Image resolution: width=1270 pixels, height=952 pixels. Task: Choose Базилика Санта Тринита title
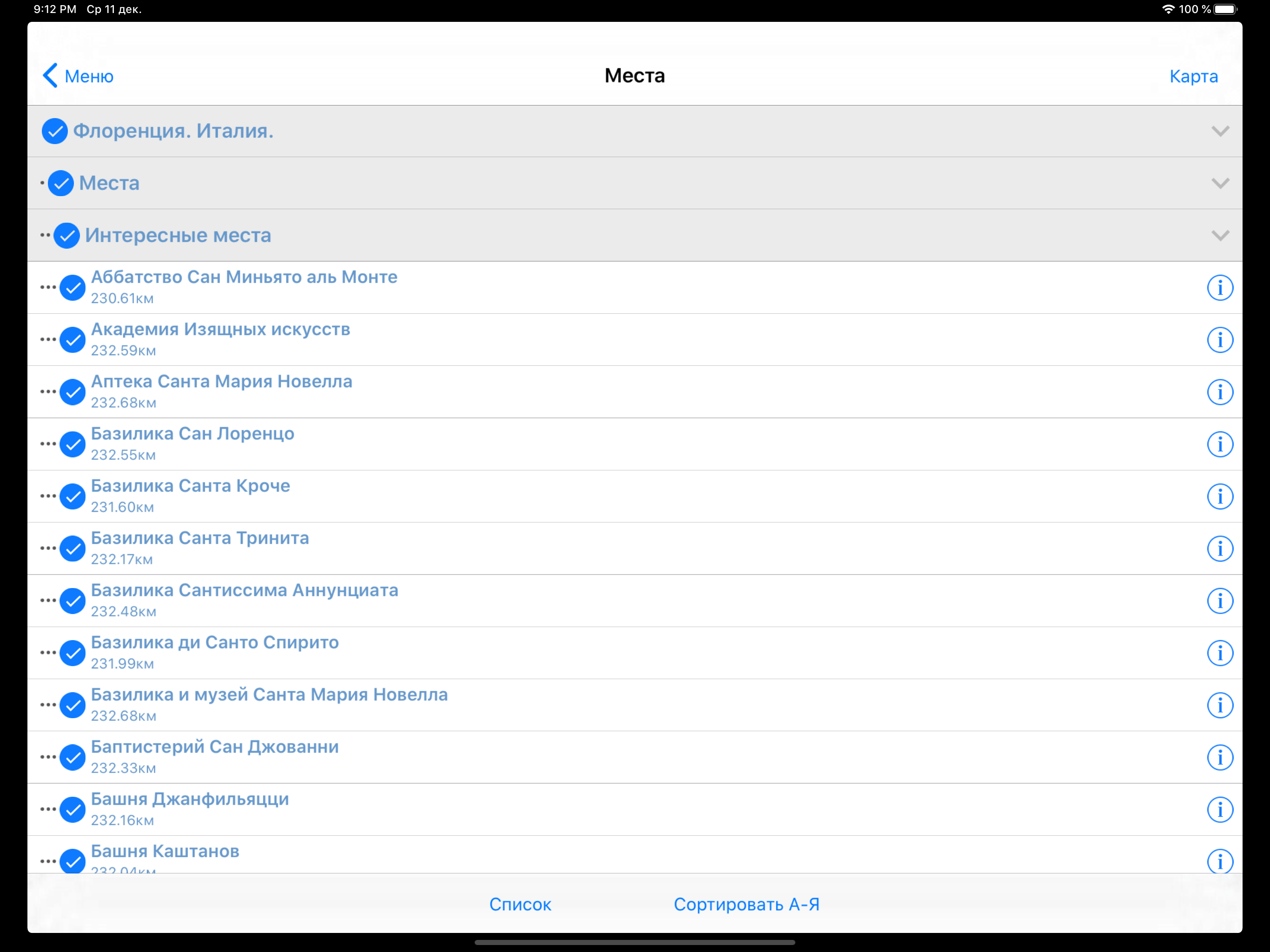point(200,538)
